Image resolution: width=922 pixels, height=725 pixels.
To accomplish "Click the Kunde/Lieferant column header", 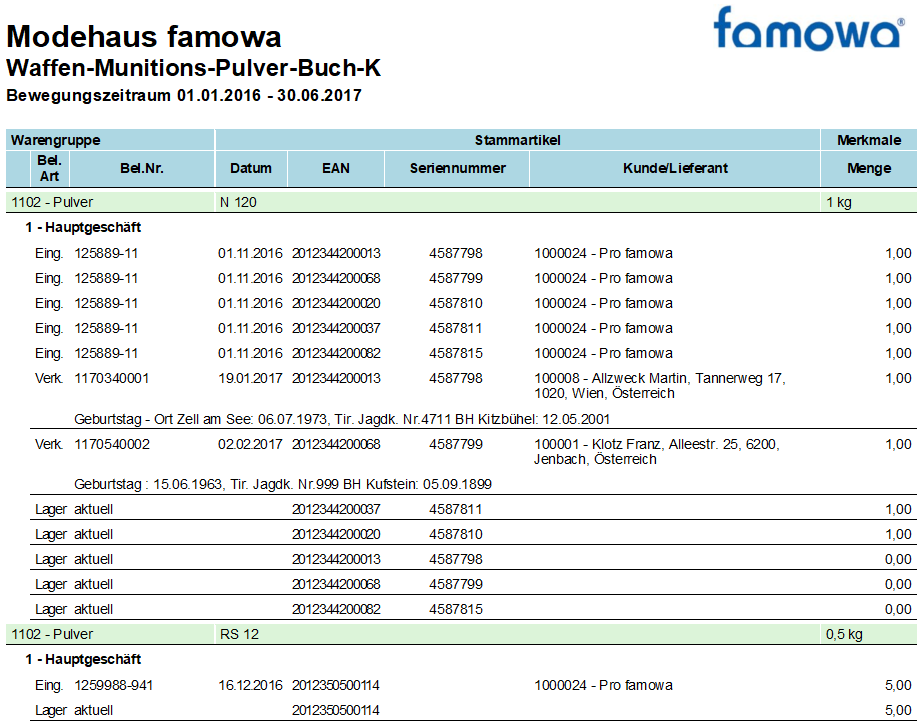I will (675, 168).
